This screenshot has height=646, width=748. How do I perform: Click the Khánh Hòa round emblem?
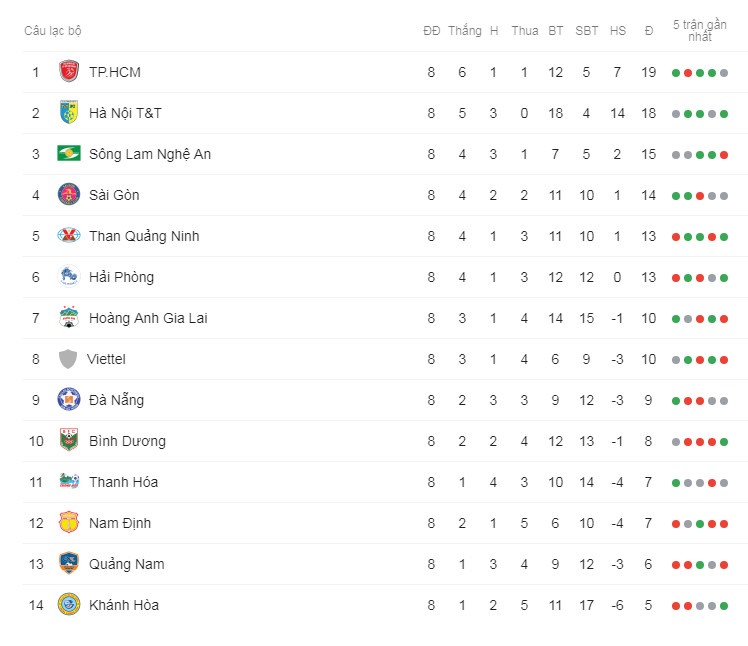tap(69, 604)
